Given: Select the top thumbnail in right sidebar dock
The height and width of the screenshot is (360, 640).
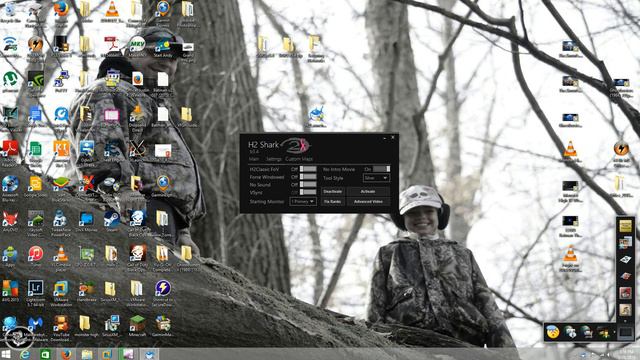Looking at the screenshot, I should (625, 226).
